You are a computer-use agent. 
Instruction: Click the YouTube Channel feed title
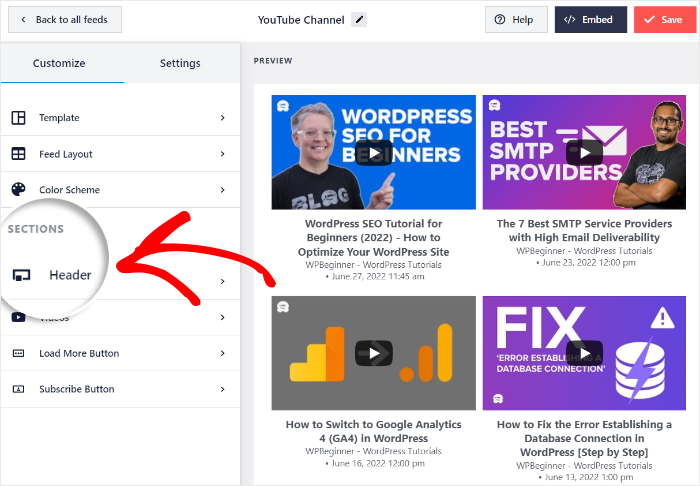point(301,20)
